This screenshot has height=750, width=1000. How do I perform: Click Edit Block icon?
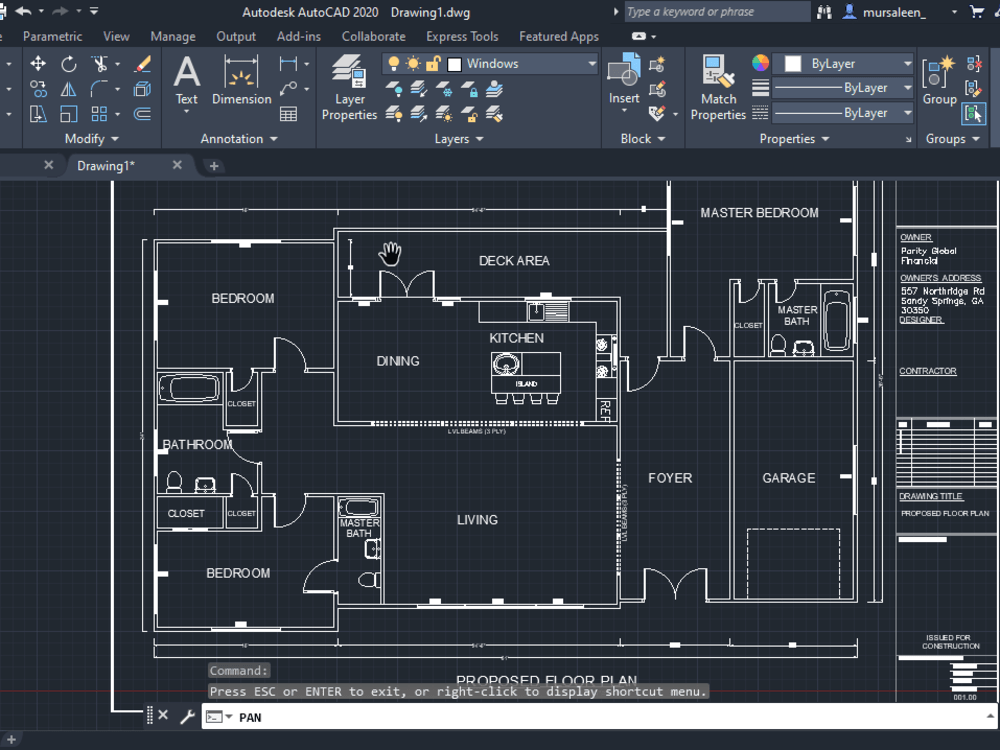(657, 89)
